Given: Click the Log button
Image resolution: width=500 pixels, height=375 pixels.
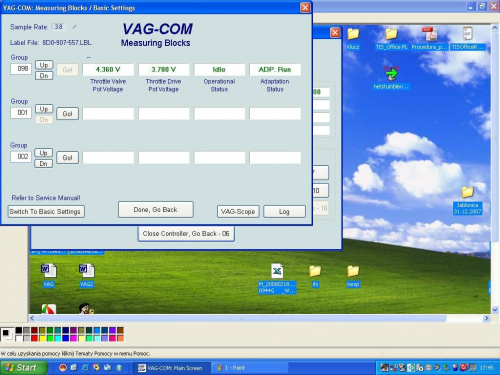Looking at the screenshot, I should point(284,212).
